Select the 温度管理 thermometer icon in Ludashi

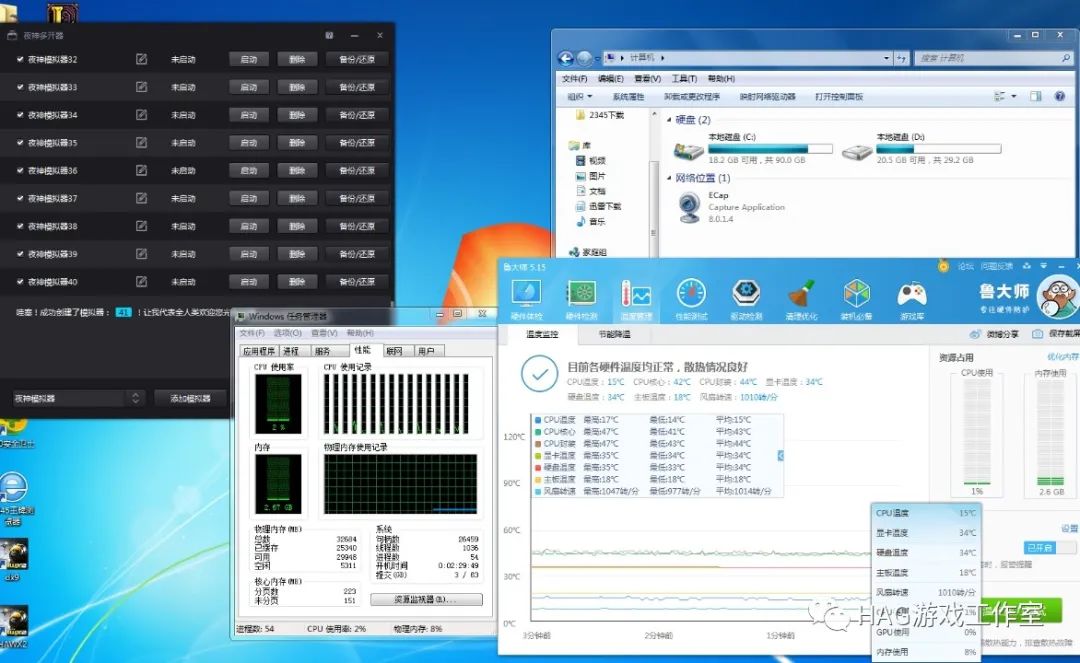(x=636, y=295)
